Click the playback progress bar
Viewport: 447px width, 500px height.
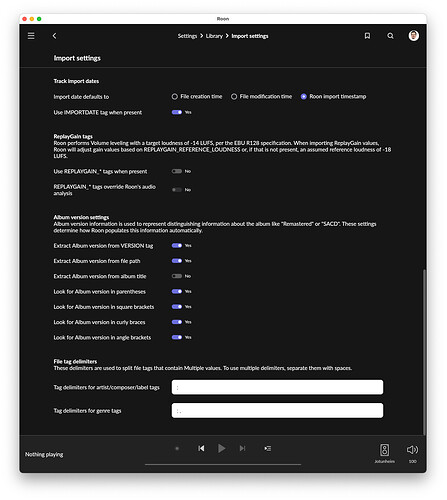pos(223,464)
